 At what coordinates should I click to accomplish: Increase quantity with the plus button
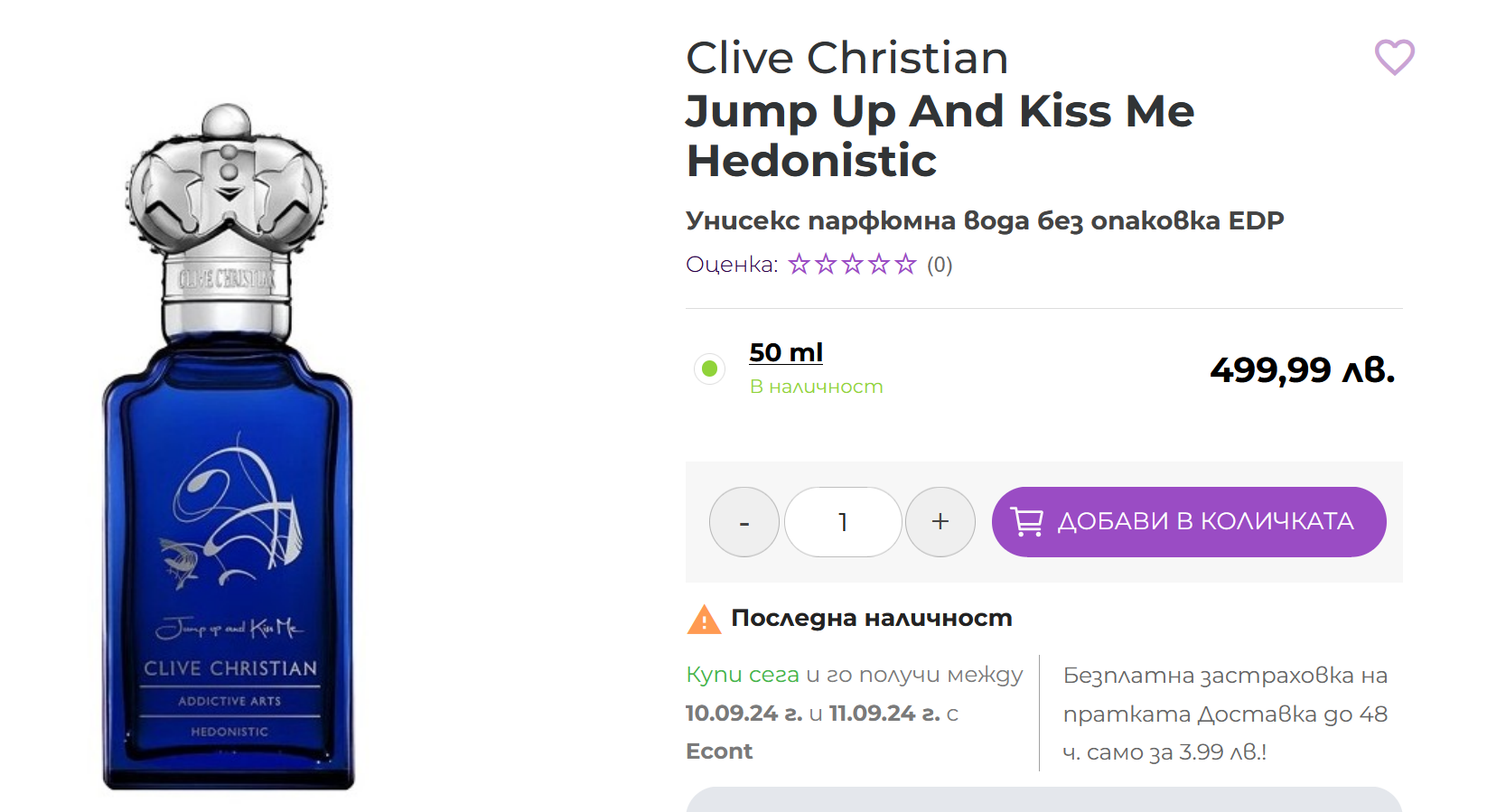(x=940, y=522)
